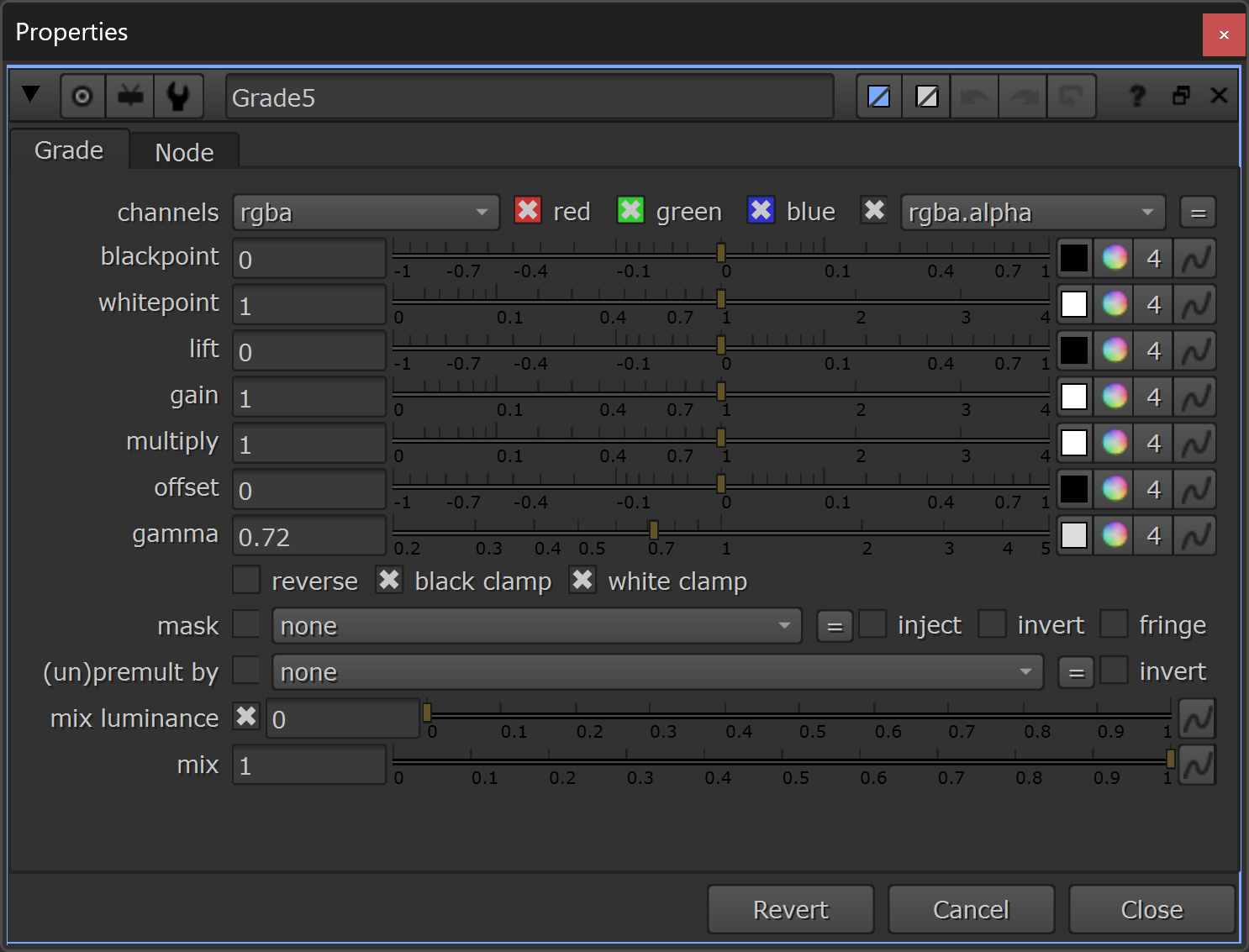
Task: Enable the mask checkbox
Action: tap(246, 624)
